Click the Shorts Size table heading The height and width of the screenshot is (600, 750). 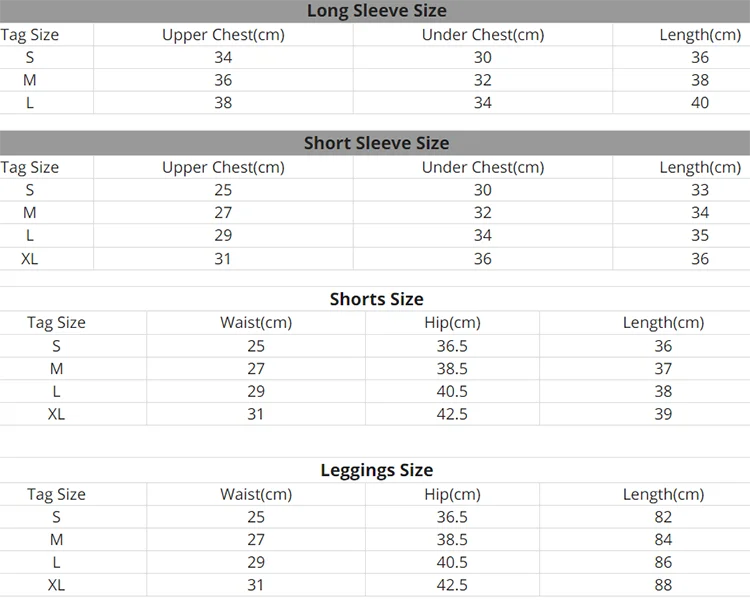coord(376,299)
